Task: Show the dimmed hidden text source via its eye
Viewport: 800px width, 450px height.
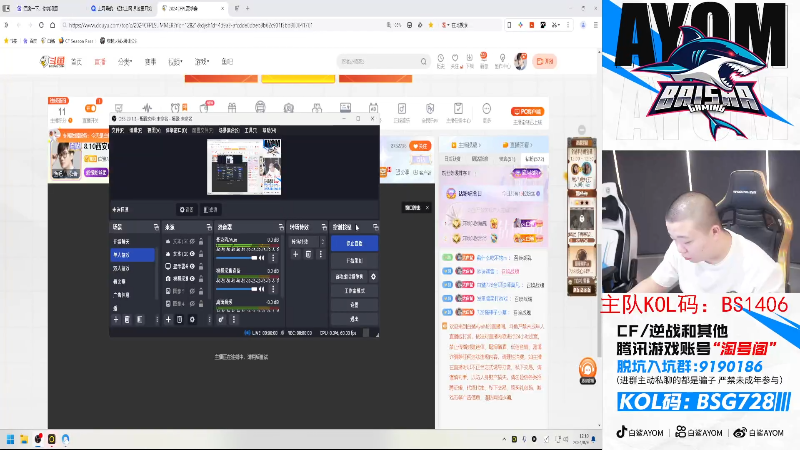Action: (192, 241)
